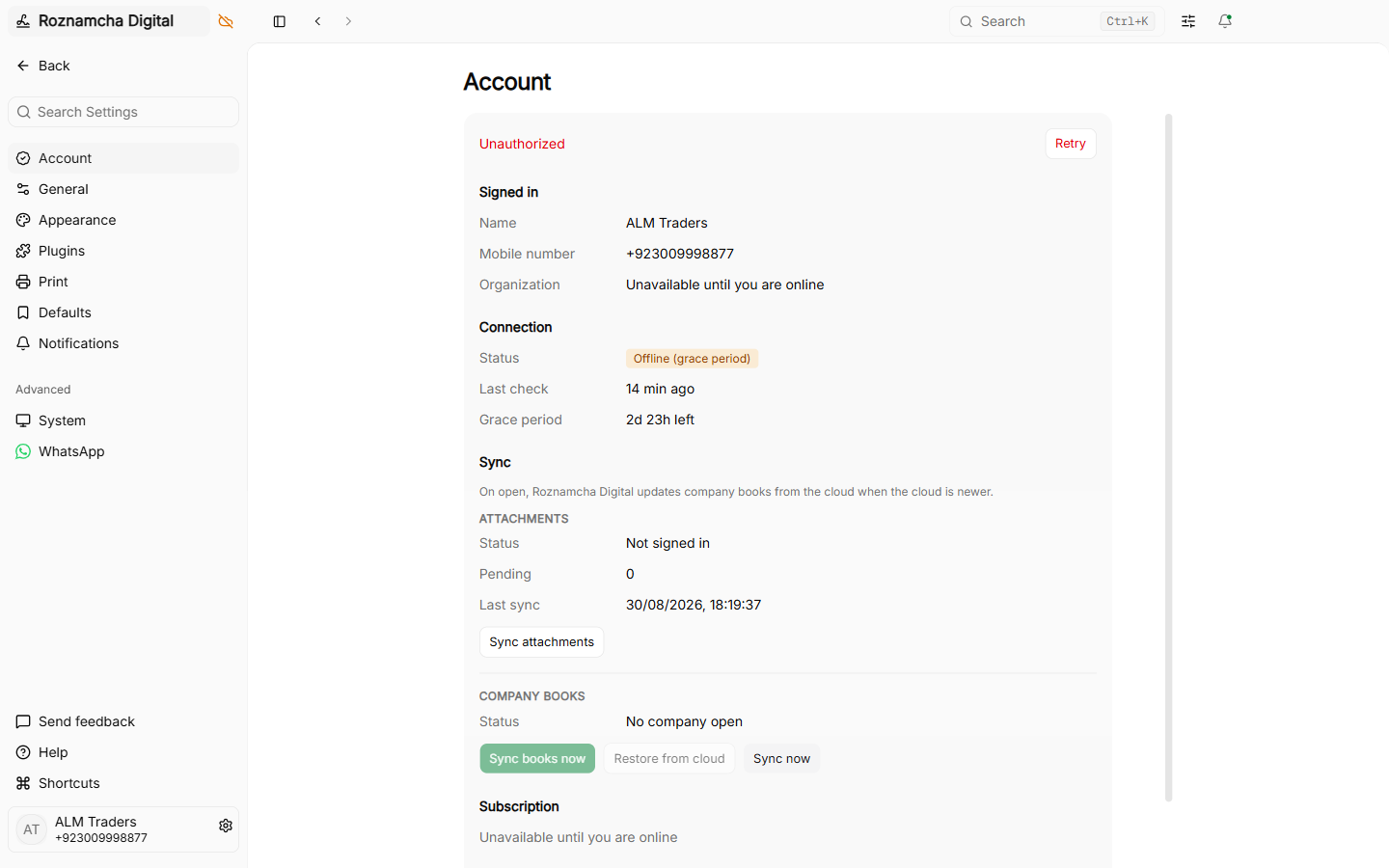Open settings gear beside ALM Traders

226,826
